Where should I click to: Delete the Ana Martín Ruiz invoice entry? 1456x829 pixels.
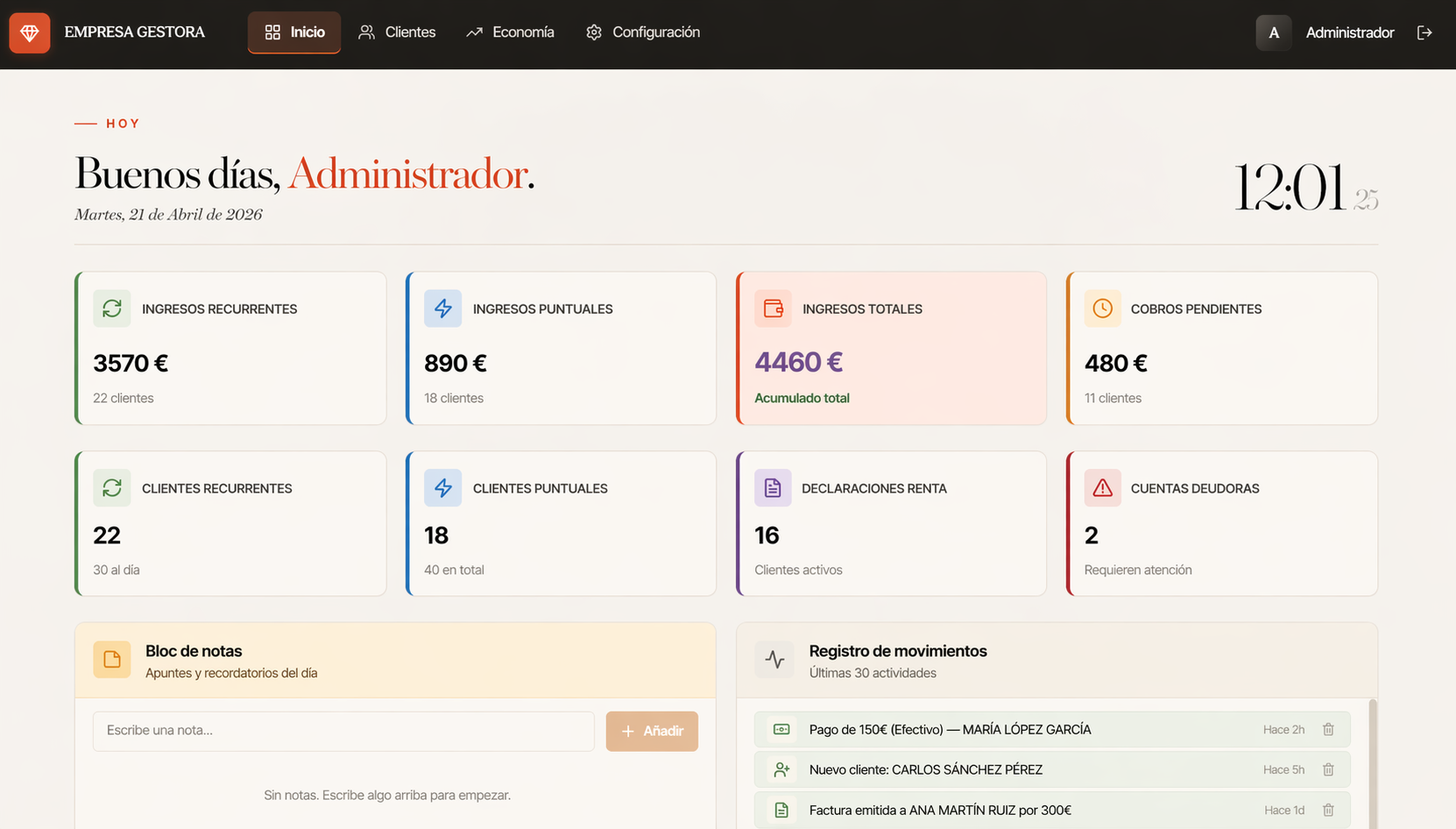pos(1328,810)
